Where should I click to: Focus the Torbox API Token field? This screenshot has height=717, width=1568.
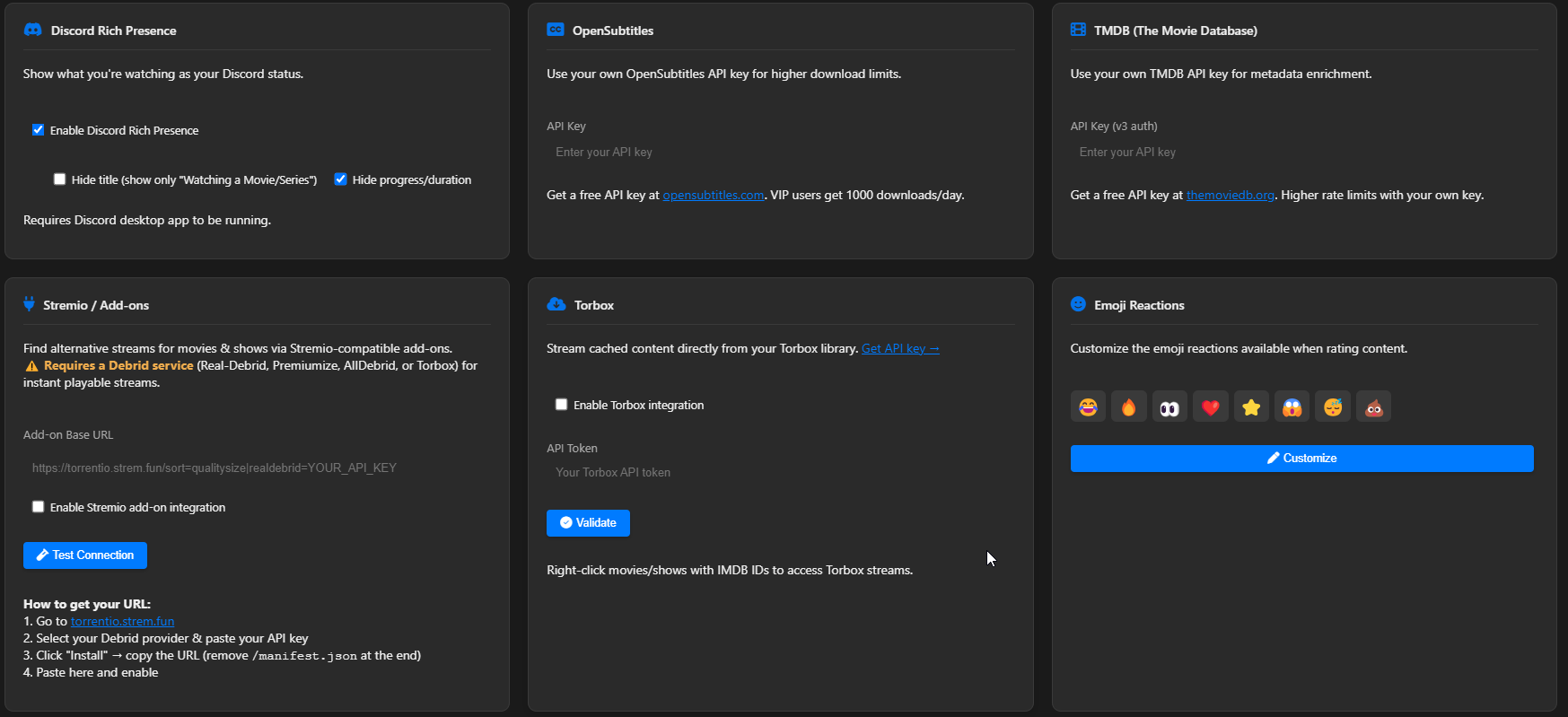pos(781,473)
